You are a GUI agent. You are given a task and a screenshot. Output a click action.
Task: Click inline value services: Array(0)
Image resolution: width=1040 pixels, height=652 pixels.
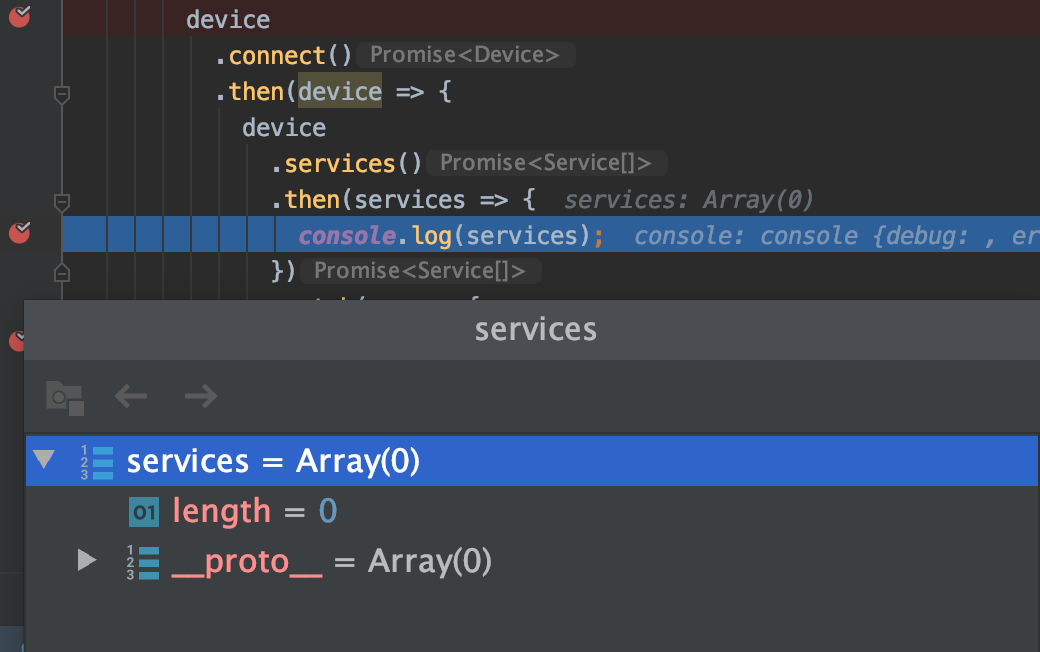[688, 200]
